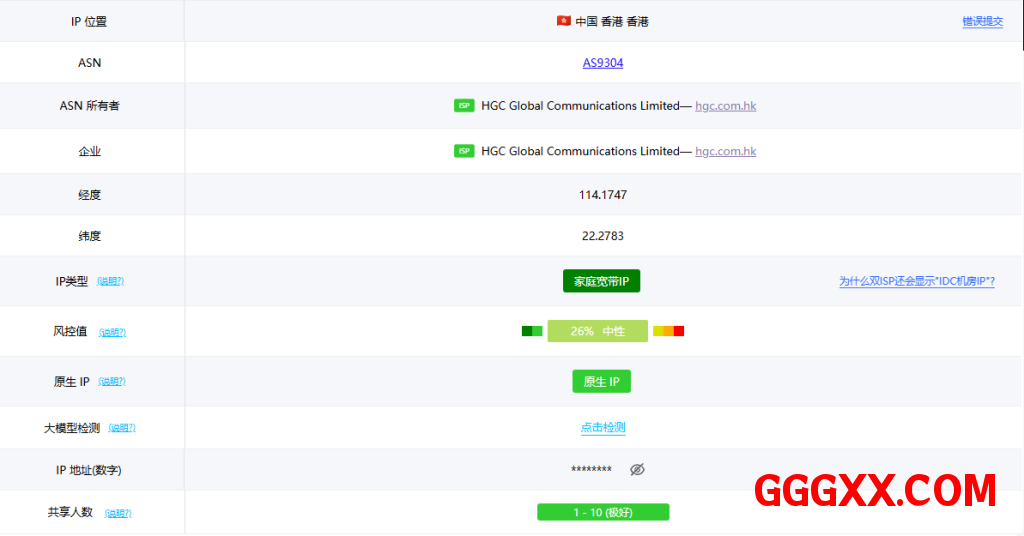
Task: Start the 点击检测 large model check
Action: (x=603, y=427)
